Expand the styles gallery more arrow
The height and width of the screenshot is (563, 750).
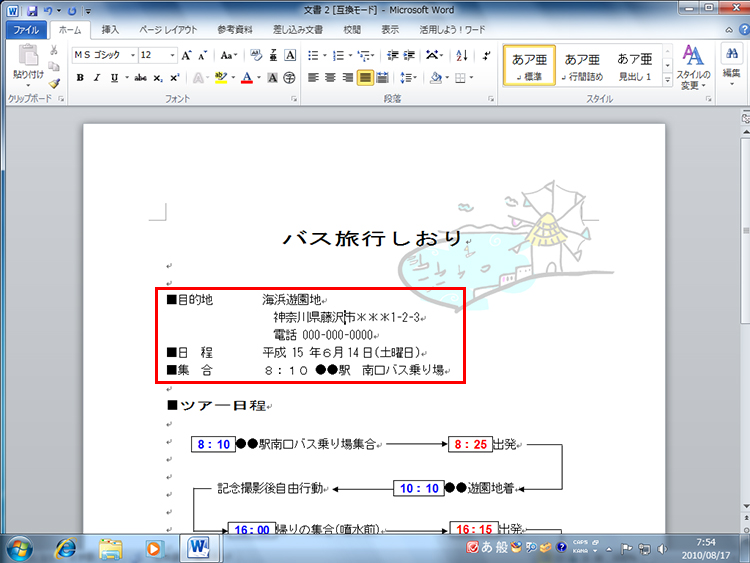coord(667,81)
